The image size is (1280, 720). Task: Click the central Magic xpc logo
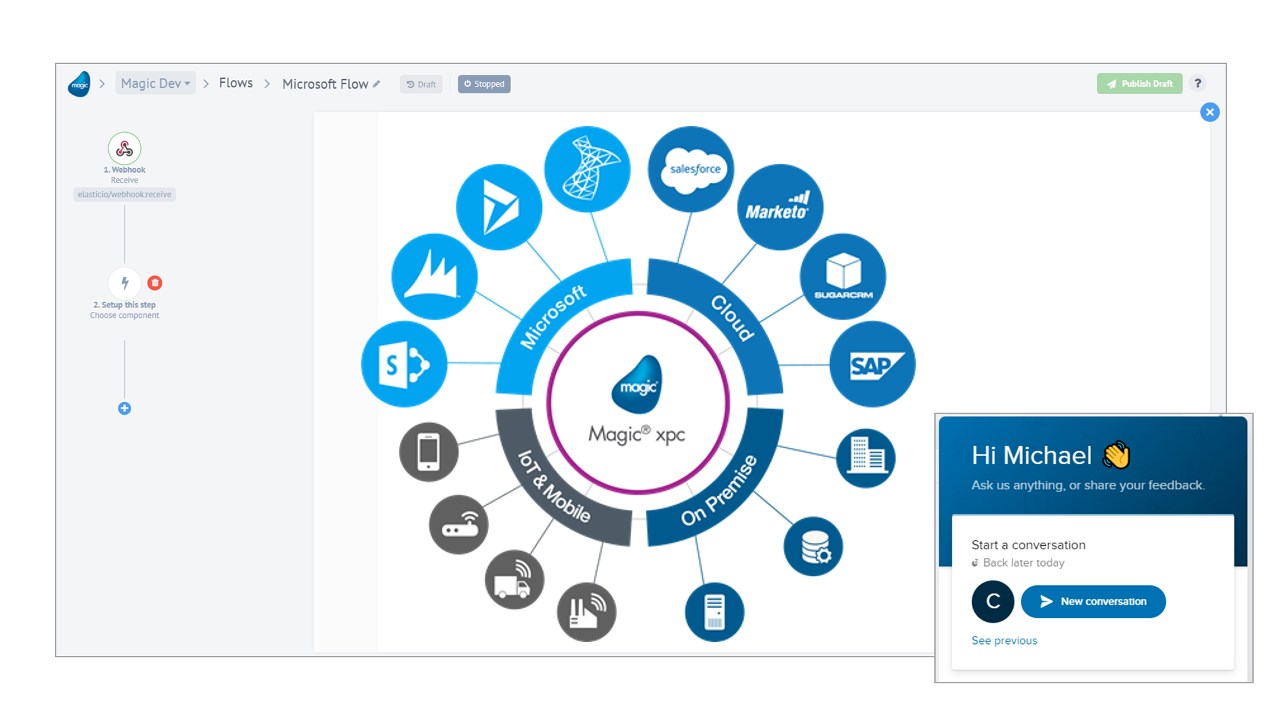pos(639,402)
